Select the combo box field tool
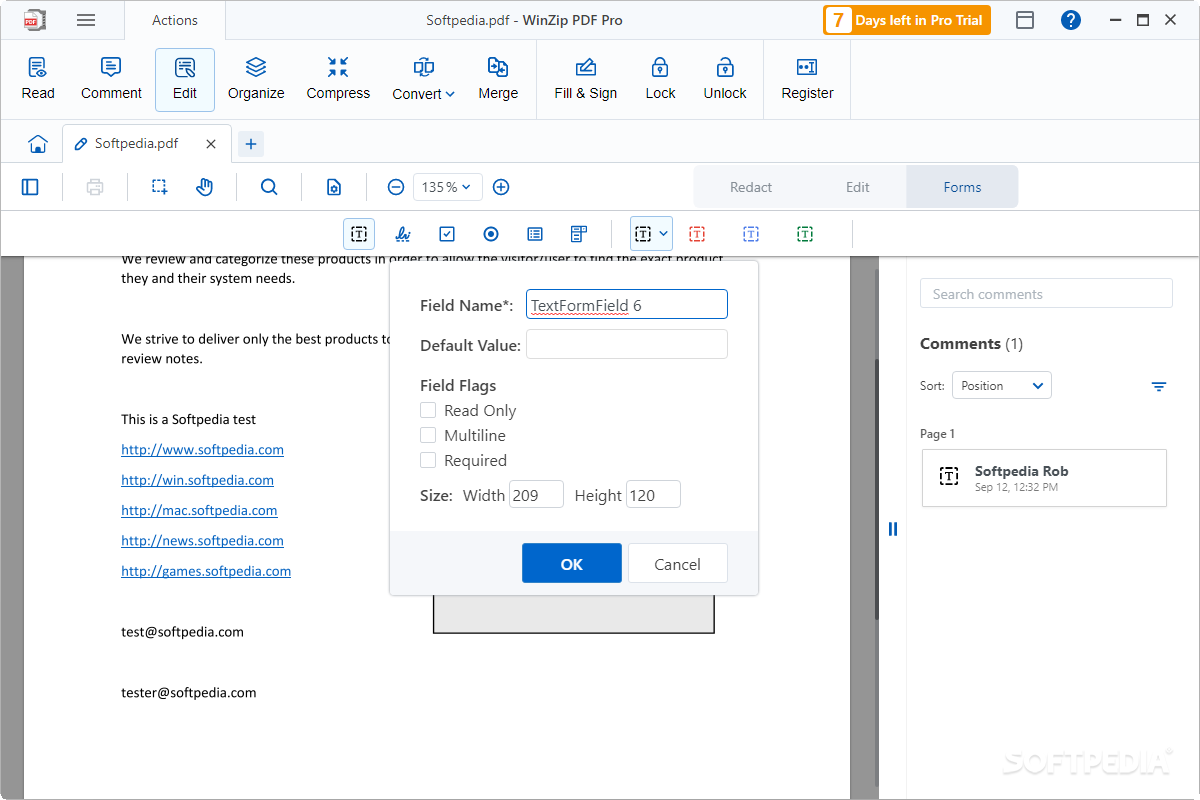Image resolution: width=1200 pixels, height=800 pixels. (x=579, y=234)
